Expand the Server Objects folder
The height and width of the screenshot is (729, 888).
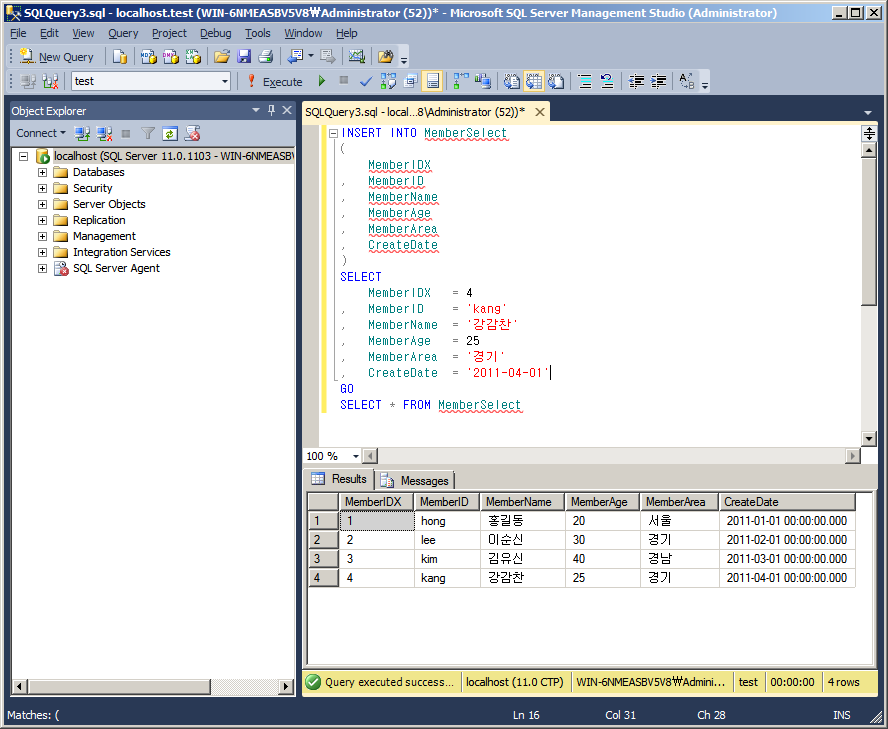tap(42, 204)
